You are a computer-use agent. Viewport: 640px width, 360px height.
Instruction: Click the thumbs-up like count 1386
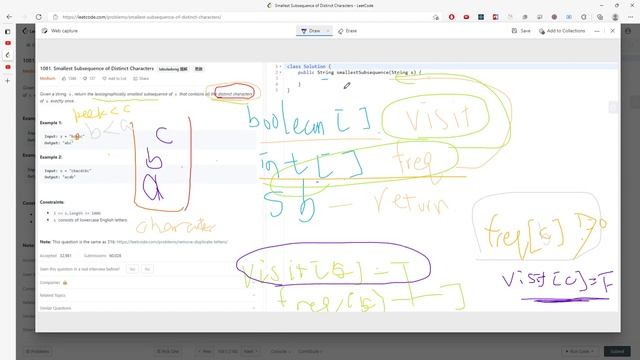click(x=69, y=78)
